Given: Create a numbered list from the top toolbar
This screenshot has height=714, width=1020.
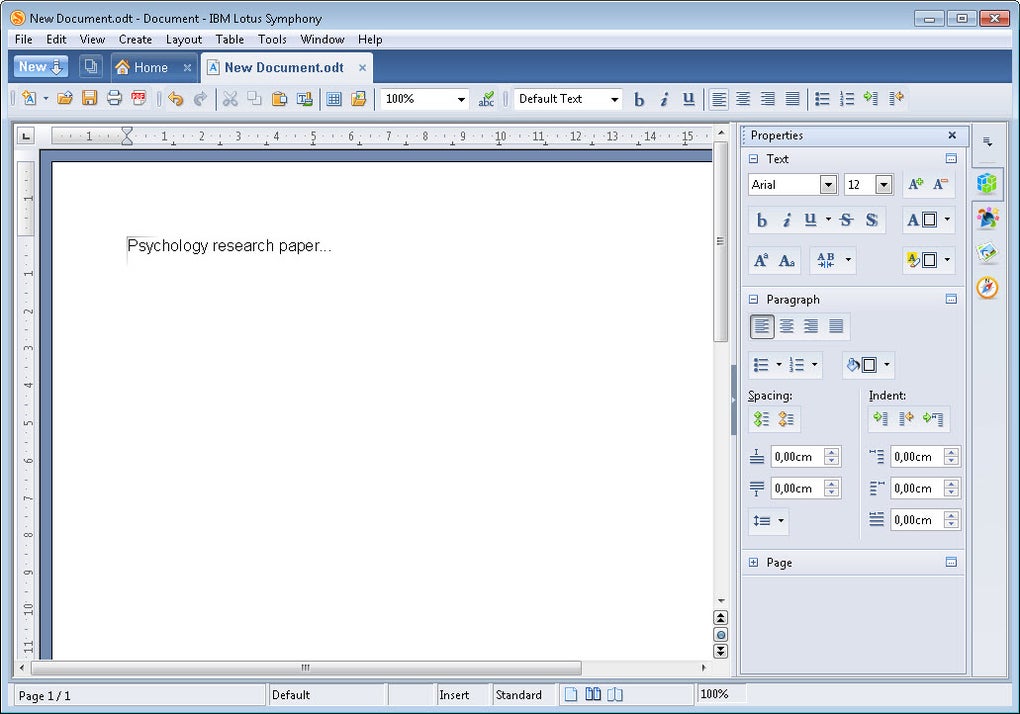Looking at the screenshot, I should (846, 99).
